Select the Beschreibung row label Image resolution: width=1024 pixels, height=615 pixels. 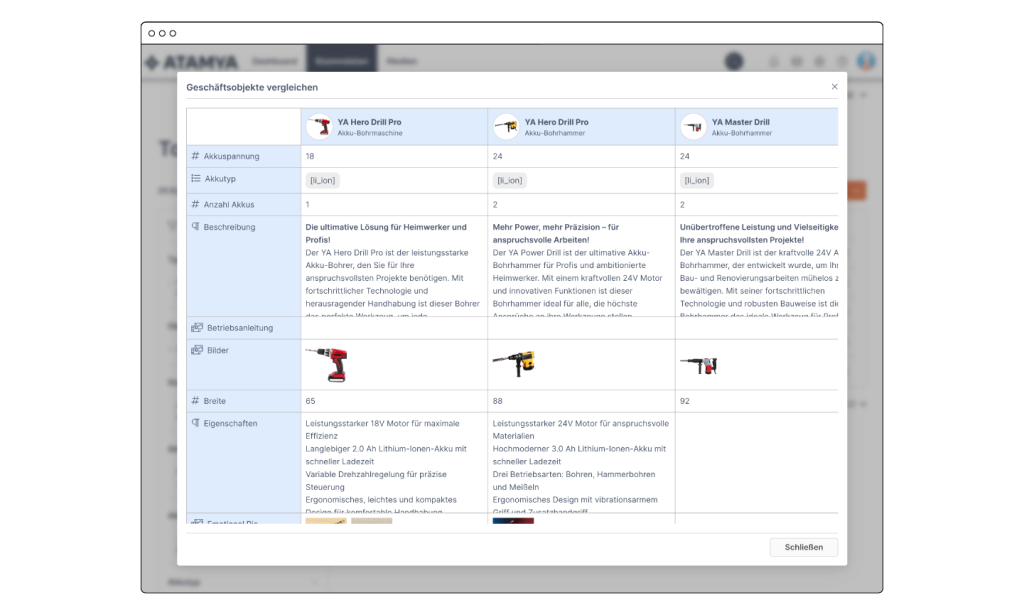(x=229, y=227)
